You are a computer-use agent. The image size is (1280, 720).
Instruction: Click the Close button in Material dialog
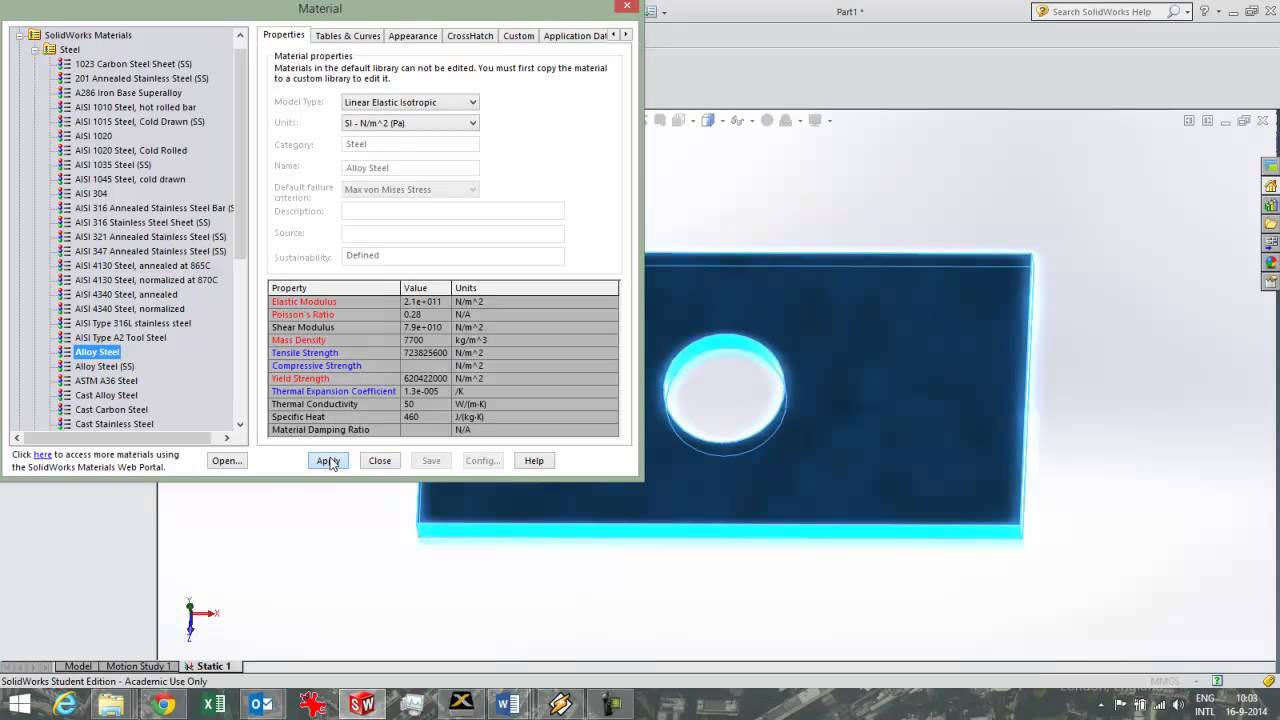pyautogui.click(x=380, y=461)
